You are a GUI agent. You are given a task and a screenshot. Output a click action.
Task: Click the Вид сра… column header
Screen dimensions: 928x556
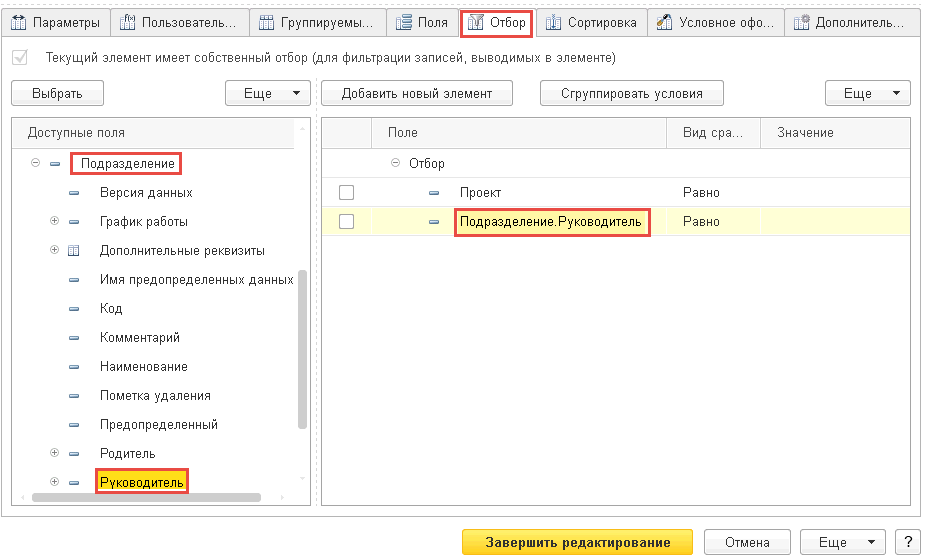(x=713, y=133)
